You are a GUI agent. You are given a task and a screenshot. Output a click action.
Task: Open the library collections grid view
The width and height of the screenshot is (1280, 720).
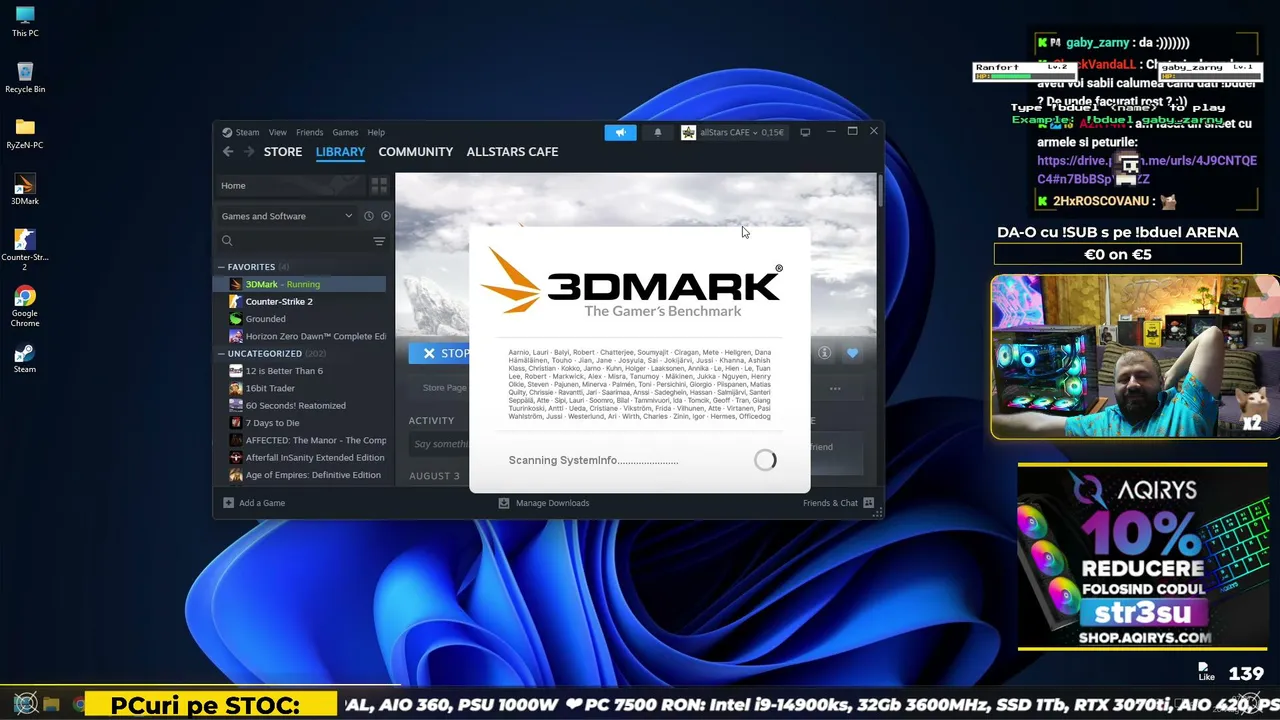(379, 186)
